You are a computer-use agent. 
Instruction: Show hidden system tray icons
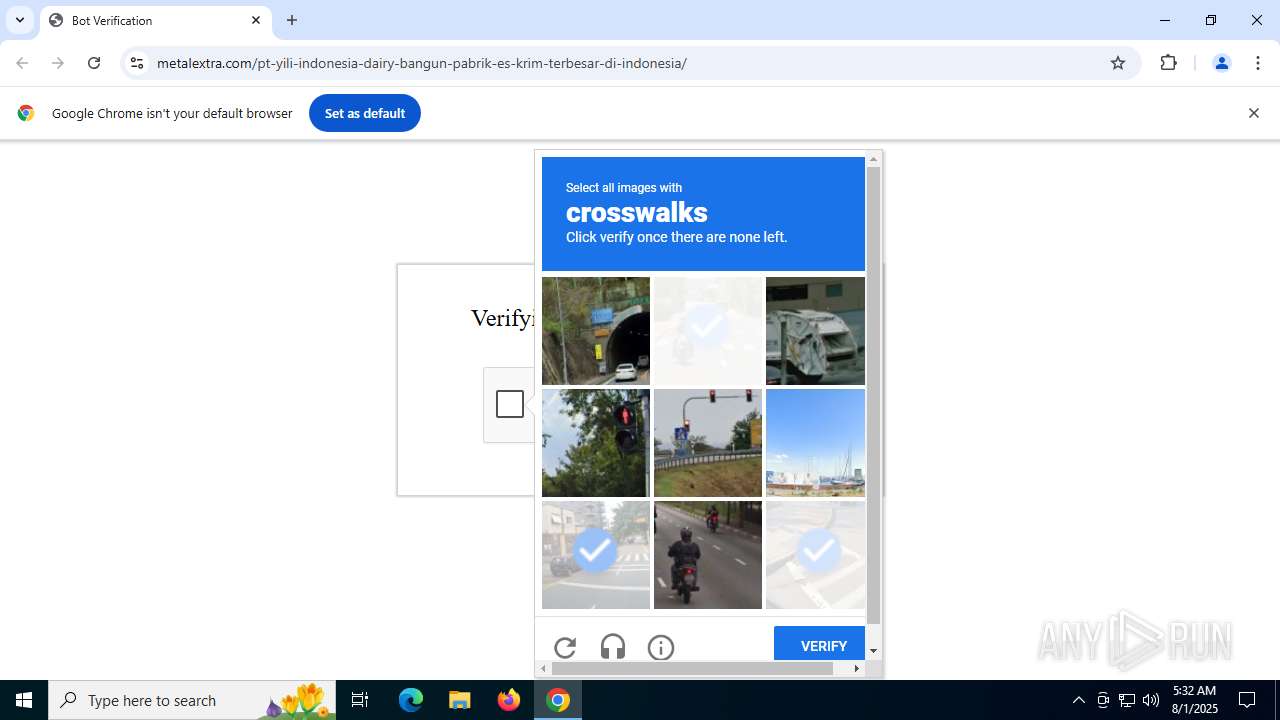tap(1078, 700)
